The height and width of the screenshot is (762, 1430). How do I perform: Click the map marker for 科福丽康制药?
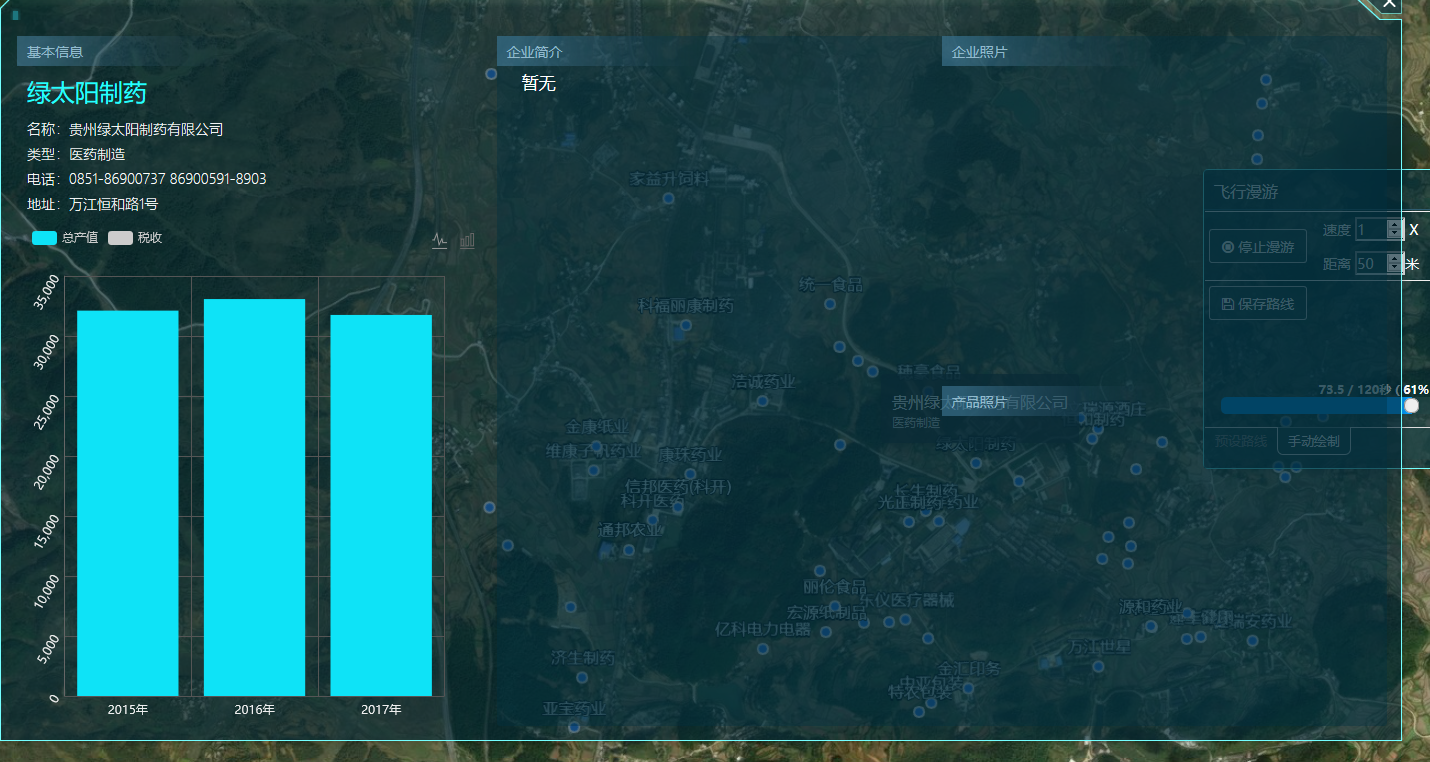[x=686, y=325]
